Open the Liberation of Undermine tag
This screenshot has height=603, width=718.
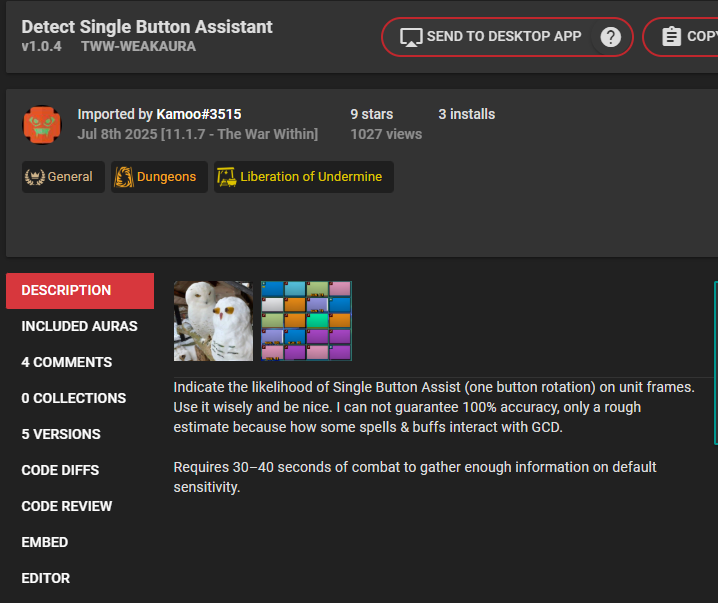304,177
